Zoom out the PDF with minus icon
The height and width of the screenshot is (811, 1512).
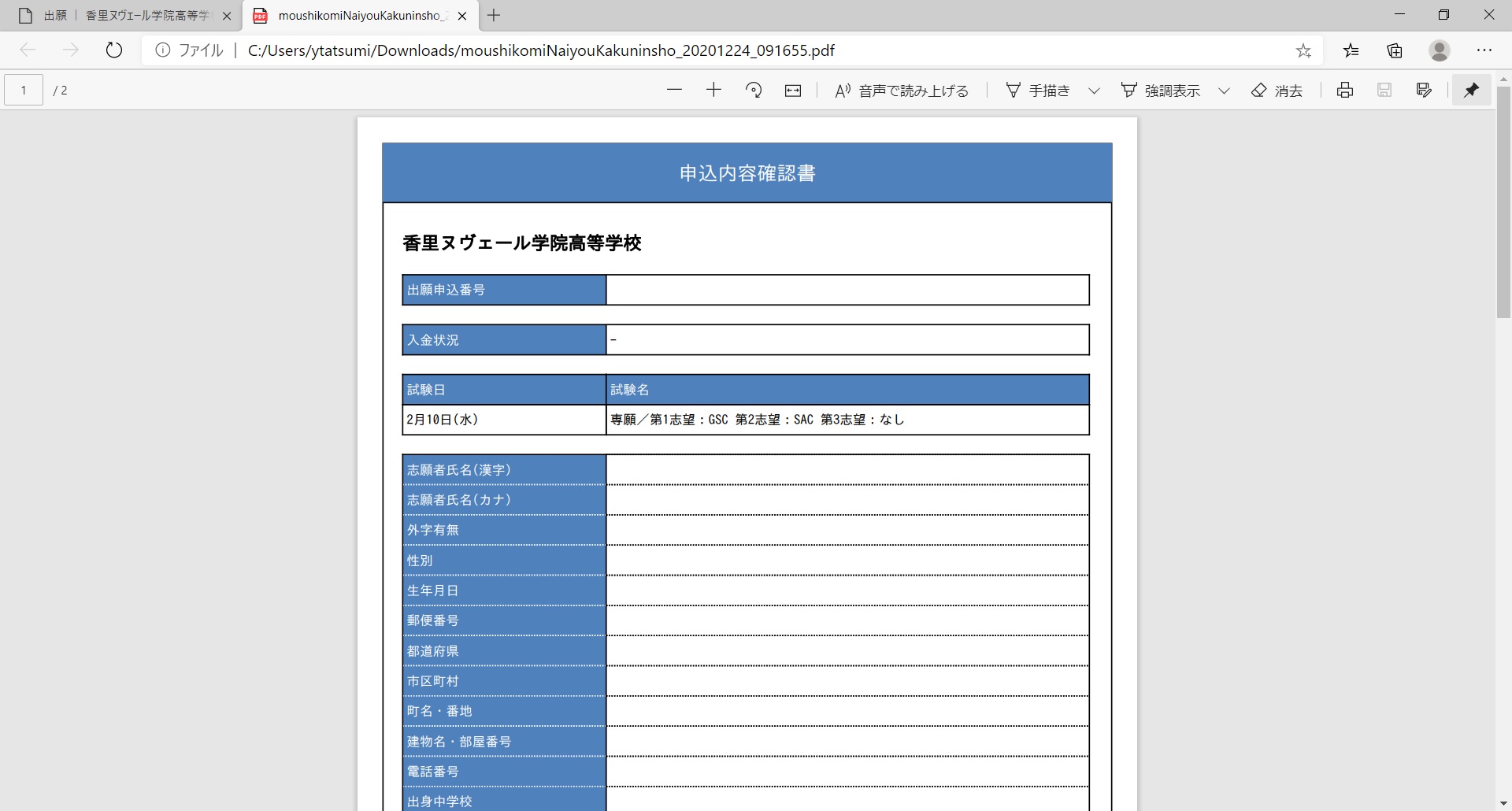[x=674, y=90]
